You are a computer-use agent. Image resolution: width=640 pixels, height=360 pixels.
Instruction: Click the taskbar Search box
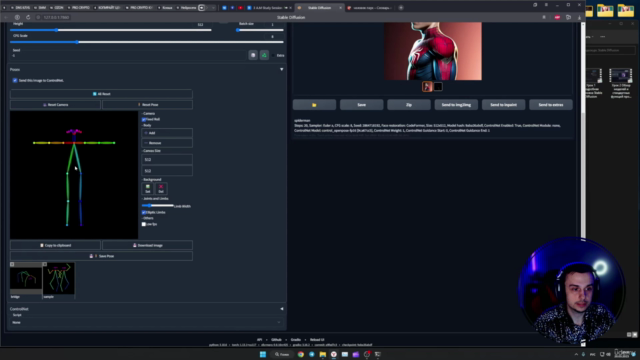click(x=282, y=354)
